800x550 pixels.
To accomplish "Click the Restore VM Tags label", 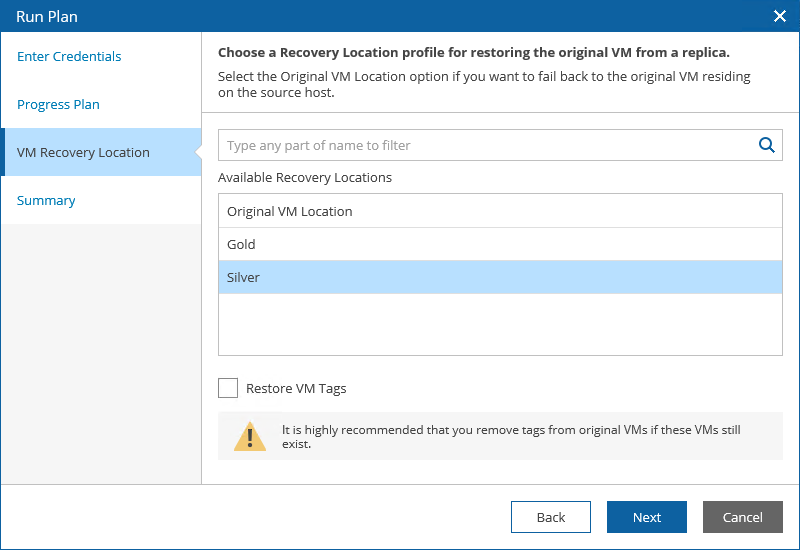I will pyautogui.click(x=296, y=389).
